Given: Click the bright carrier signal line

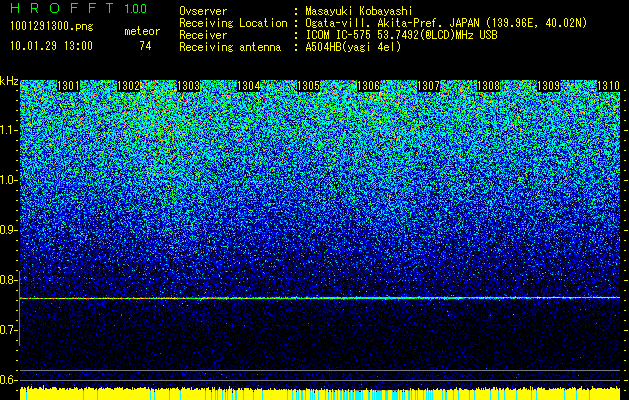Looking at the screenshot, I should (x=320, y=298).
